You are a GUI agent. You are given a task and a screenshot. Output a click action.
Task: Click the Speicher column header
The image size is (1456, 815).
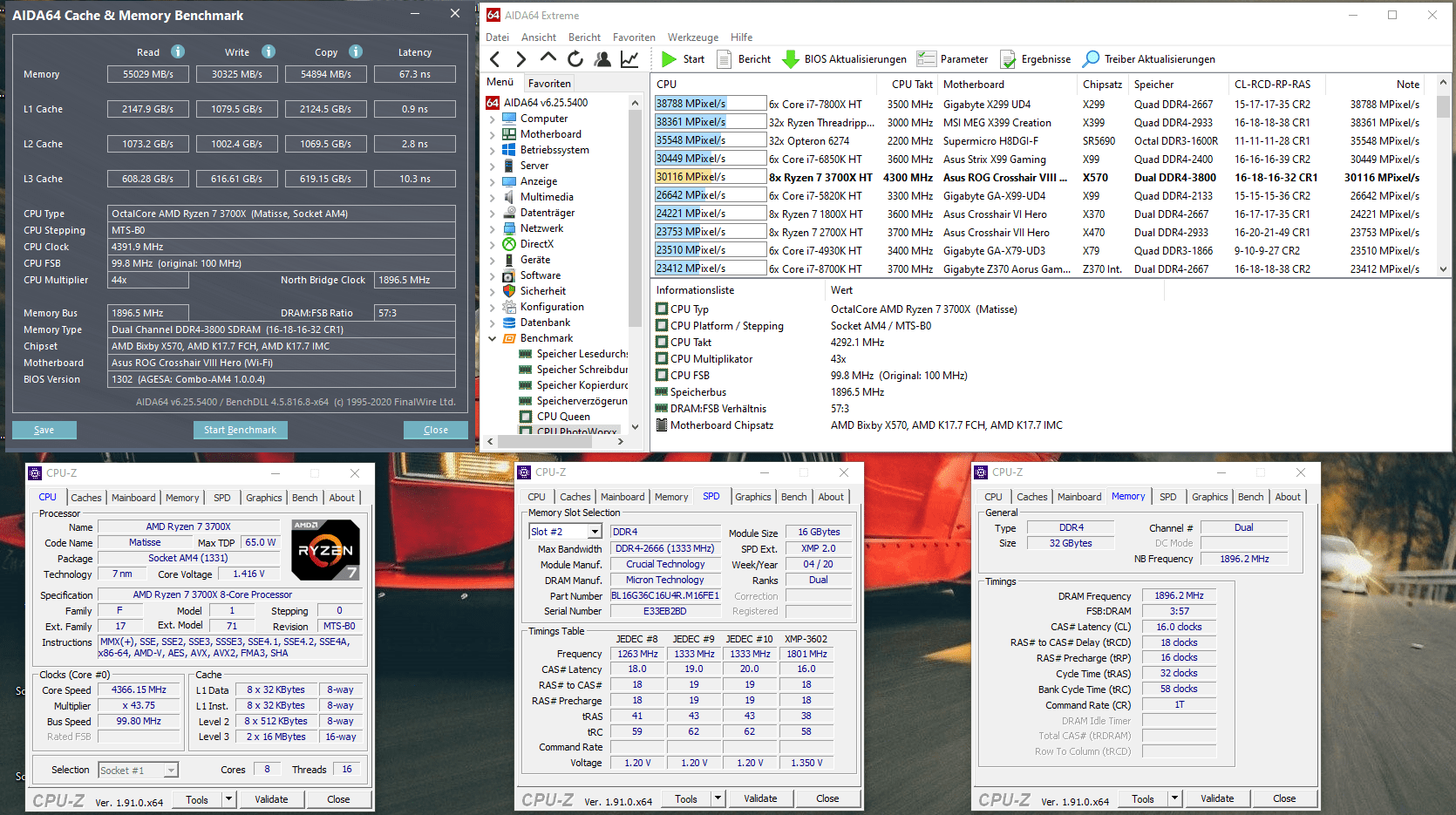click(x=1153, y=85)
